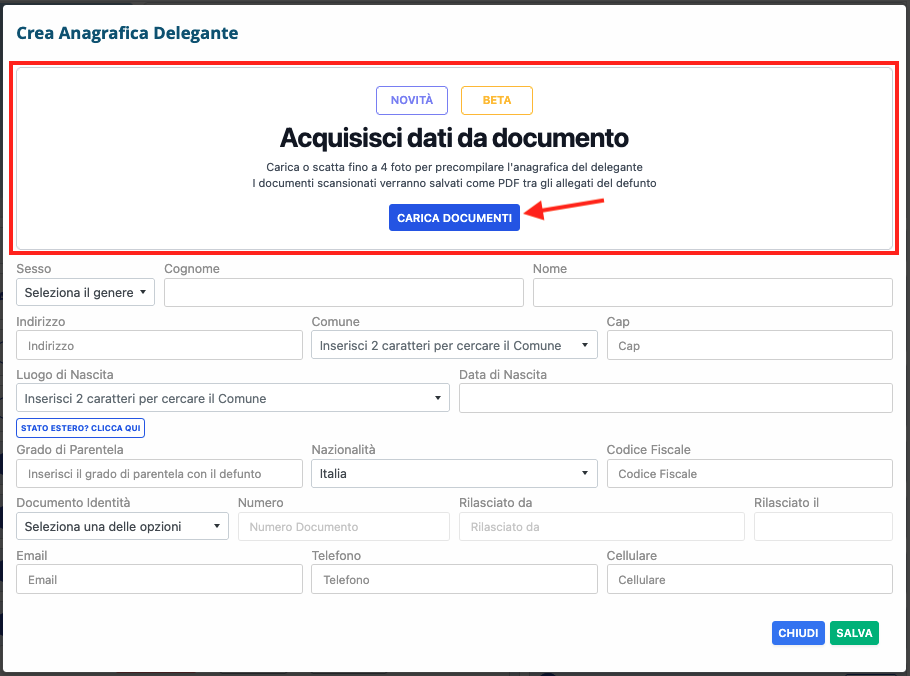Viewport: 910px width, 676px height.
Task: Click the NOVITÀ badge
Action: [x=411, y=101]
